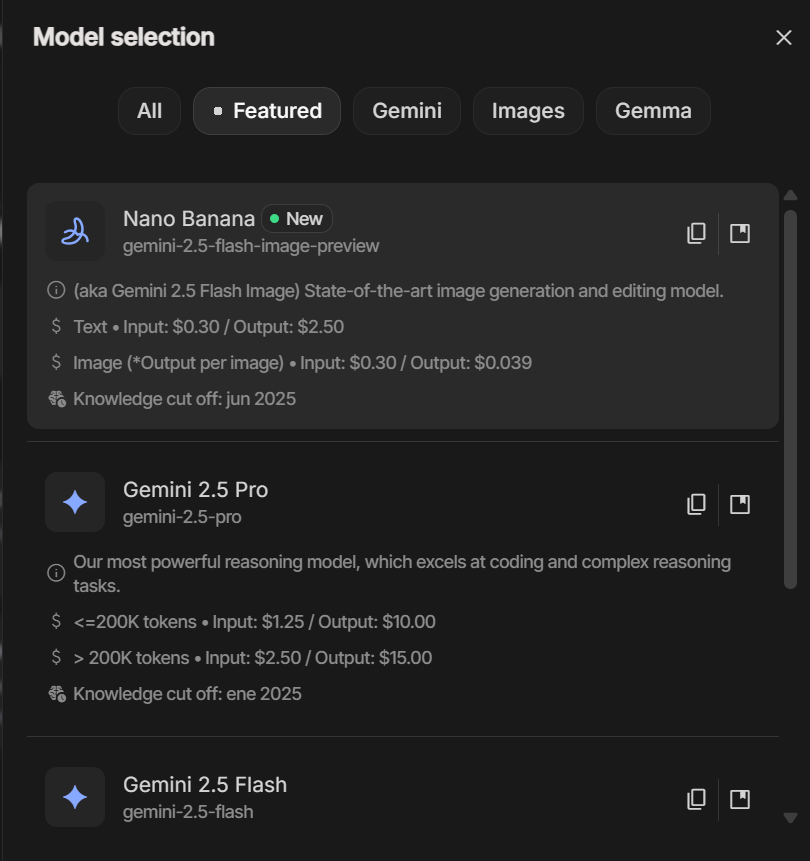Copy the gemini-2.5-flash model ID

pyautogui.click(x=696, y=799)
